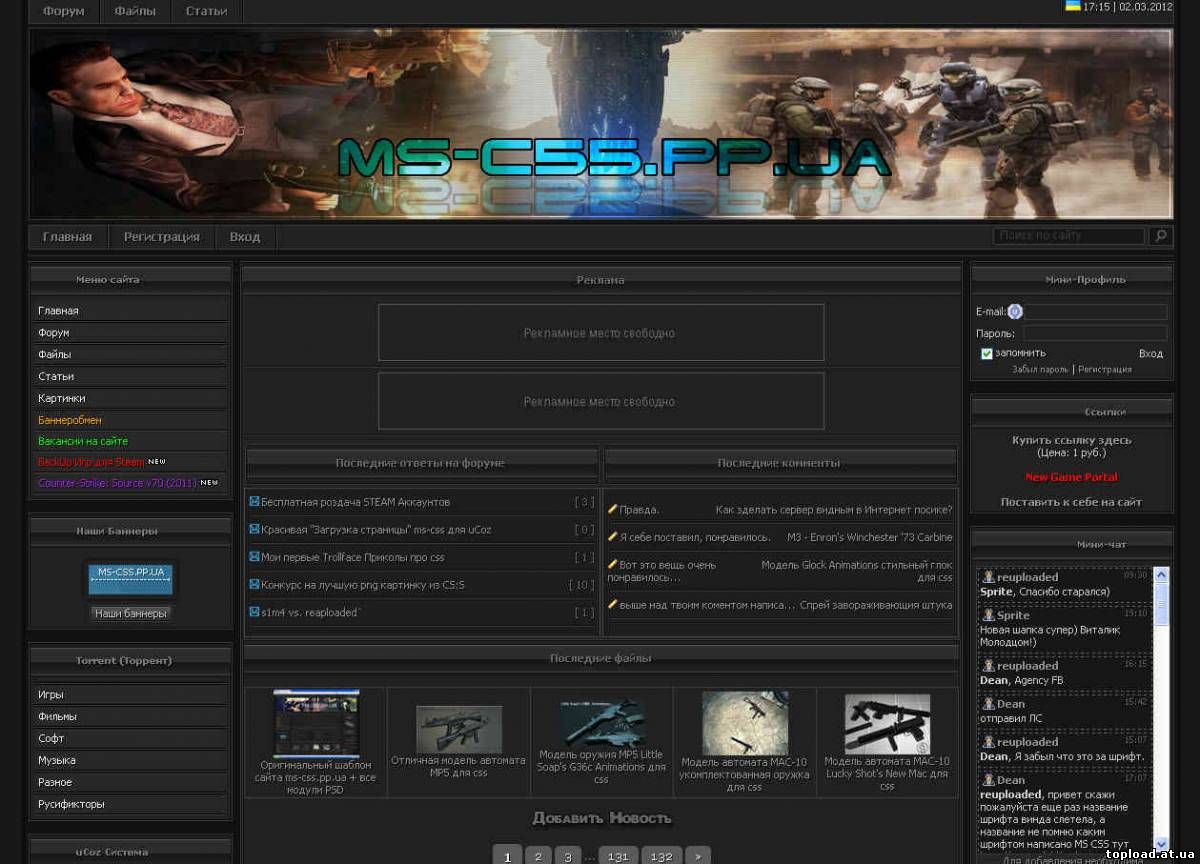Open the MP5 Little Soap's G36c thumbnail

tap(602, 722)
